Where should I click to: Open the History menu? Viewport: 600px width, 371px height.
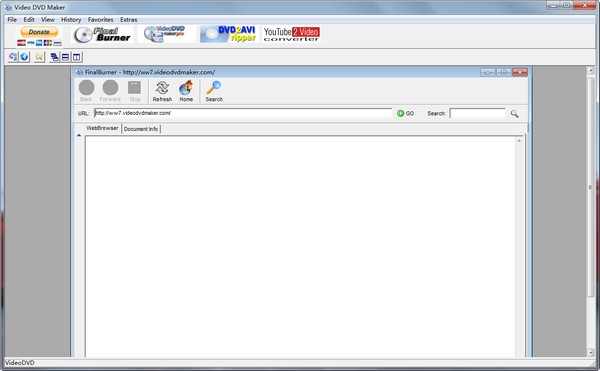tap(71, 20)
